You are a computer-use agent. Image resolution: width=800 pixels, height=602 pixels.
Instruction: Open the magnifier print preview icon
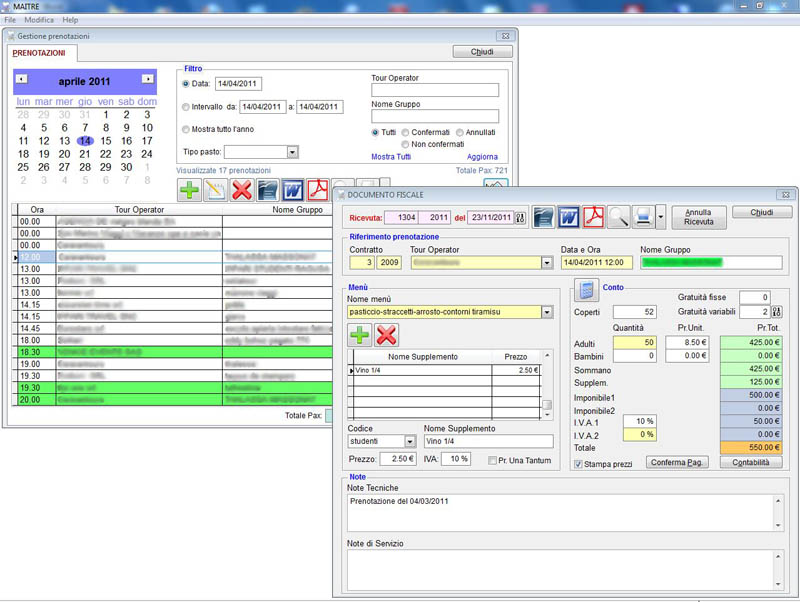(x=619, y=216)
